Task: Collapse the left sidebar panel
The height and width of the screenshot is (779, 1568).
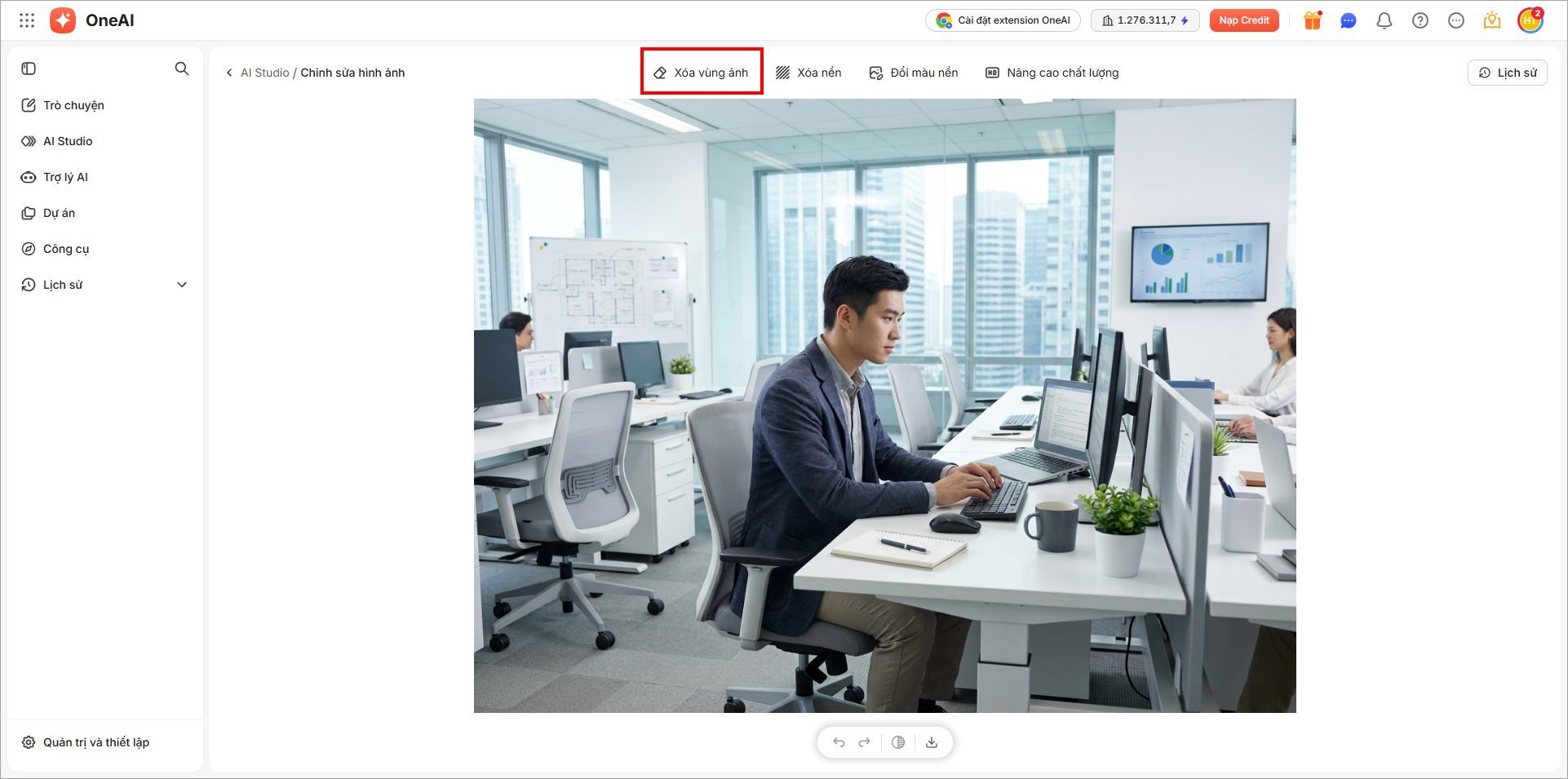Action: [x=29, y=69]
